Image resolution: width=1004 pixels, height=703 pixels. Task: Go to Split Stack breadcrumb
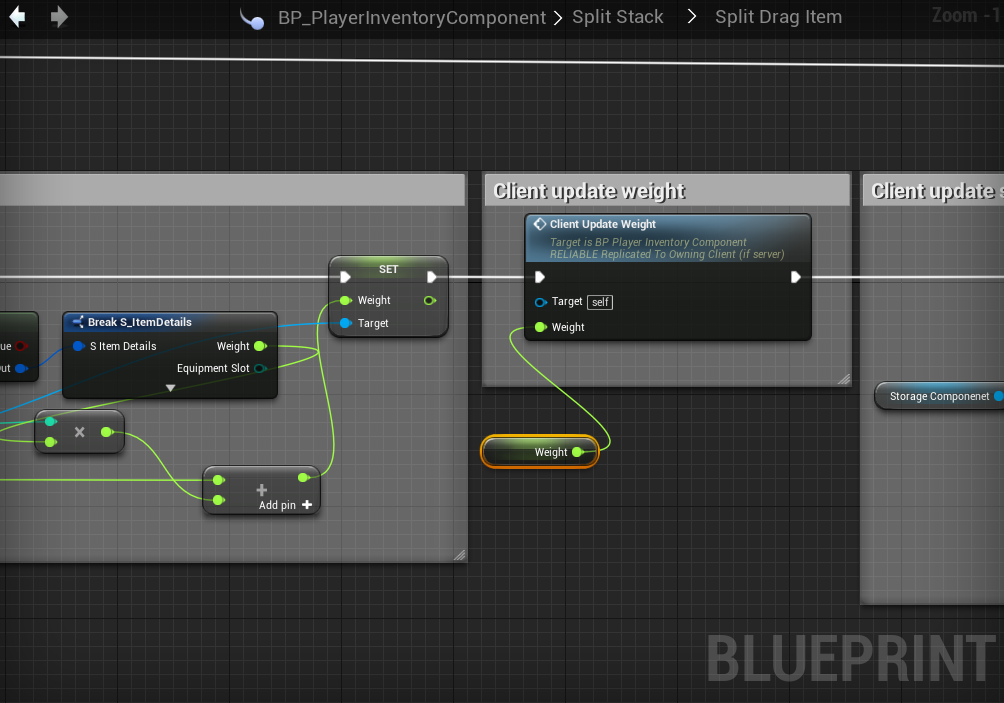point(618,17)
